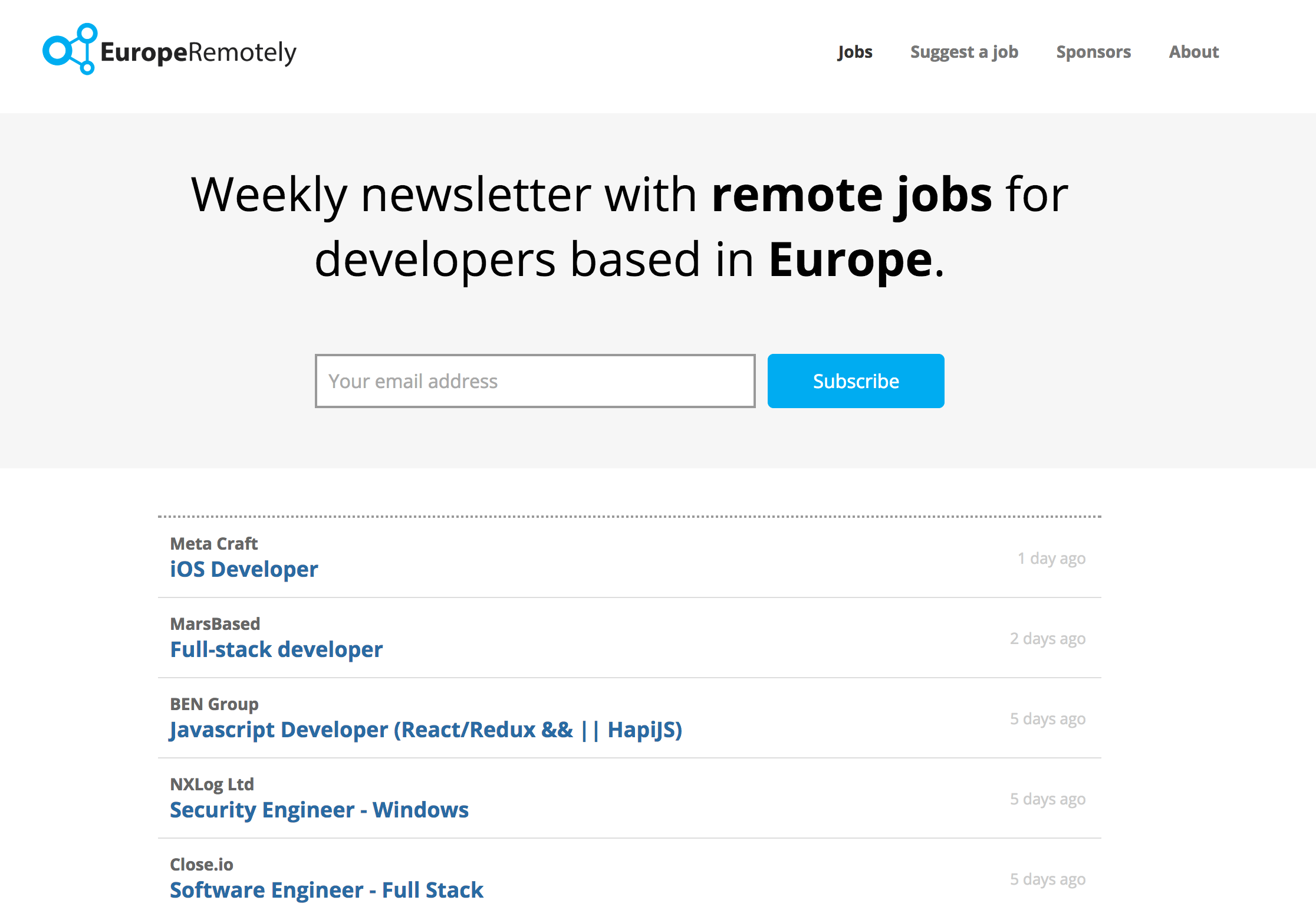Click the NXLog Ltd company label
This screenshot has height=913, width=1316.
212,784
